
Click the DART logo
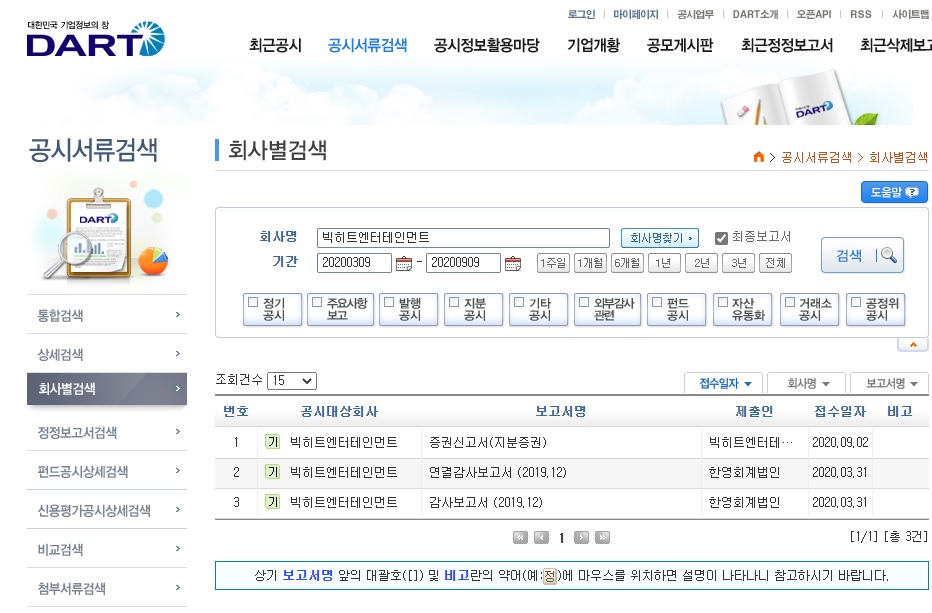(x=95, y=39)
